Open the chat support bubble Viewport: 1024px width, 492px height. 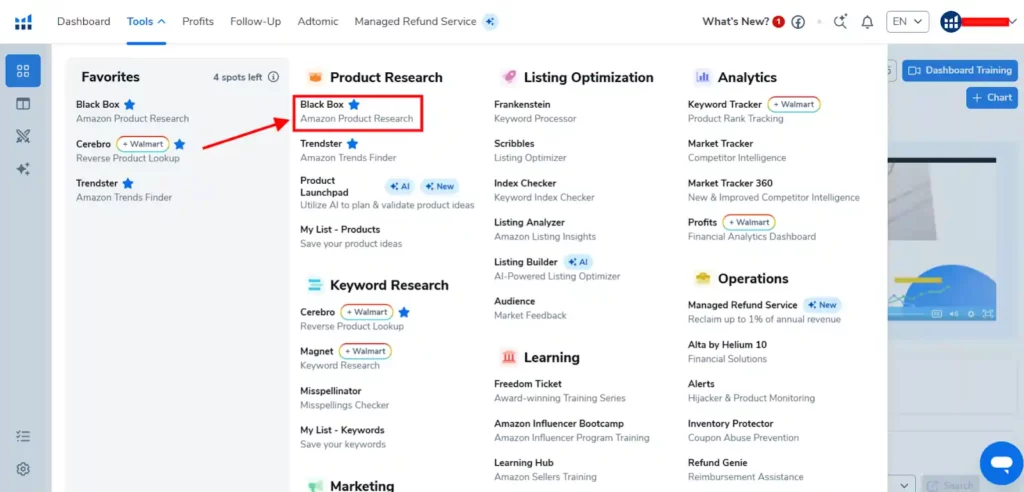999,461
